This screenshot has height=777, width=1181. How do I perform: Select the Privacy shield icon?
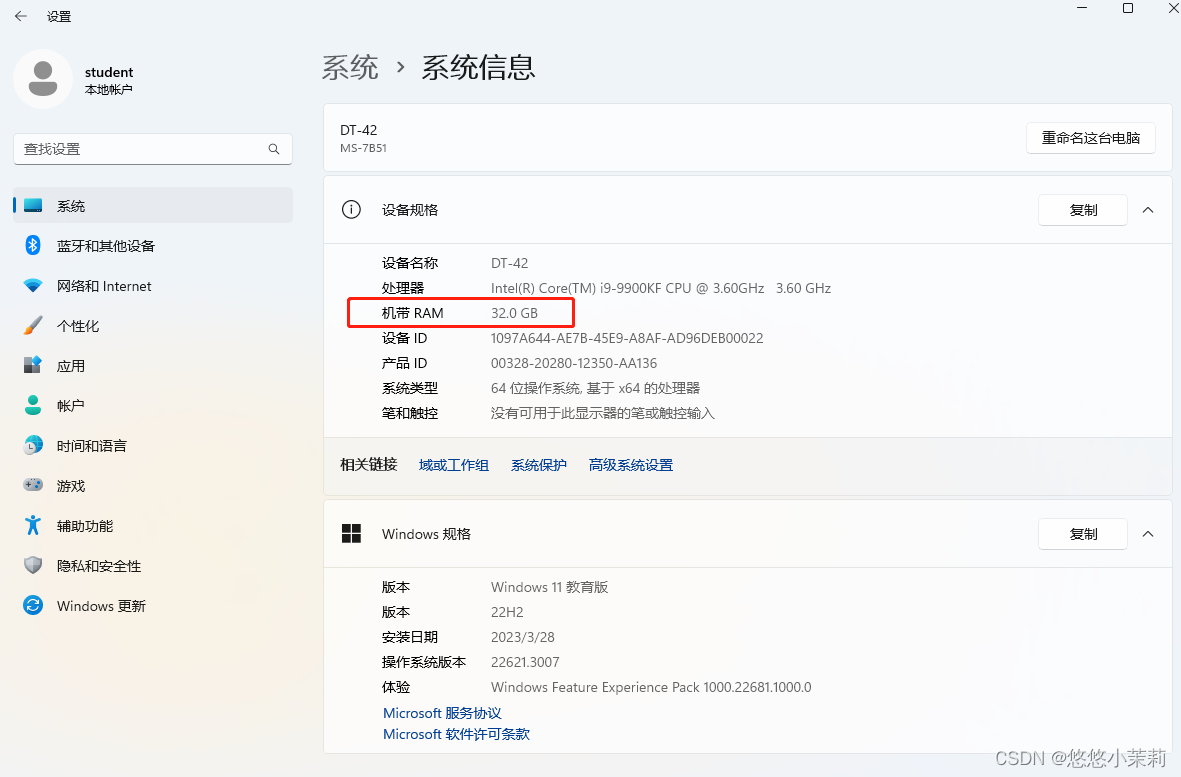[33, 565]
